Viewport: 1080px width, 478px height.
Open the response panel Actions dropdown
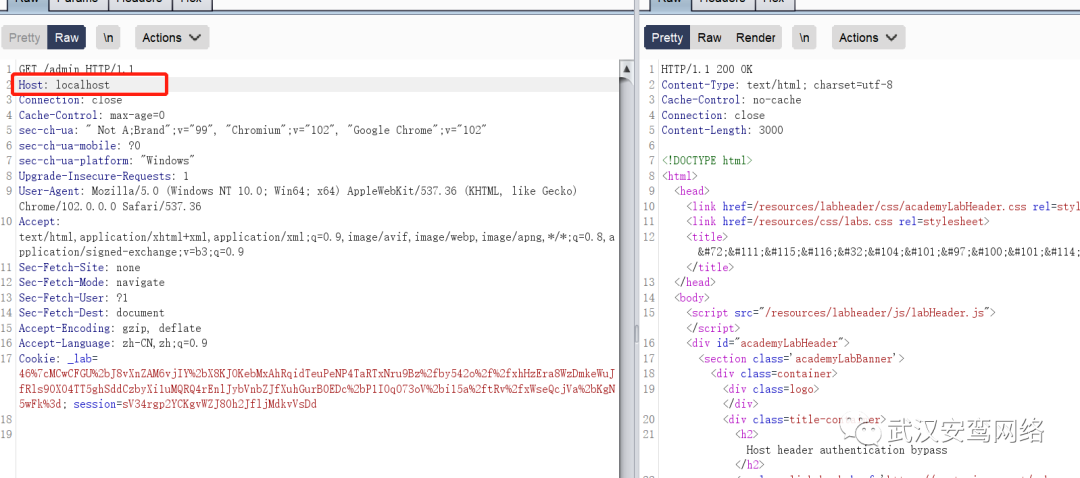[x=868, y=38]
